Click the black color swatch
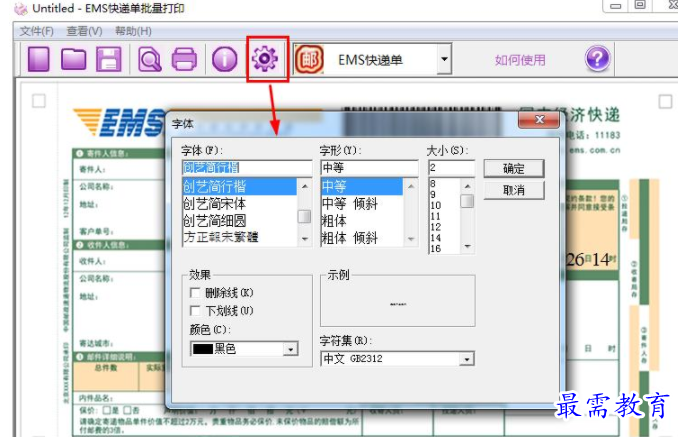This screenshot has width=678, height=437. (x=203, y=349)
